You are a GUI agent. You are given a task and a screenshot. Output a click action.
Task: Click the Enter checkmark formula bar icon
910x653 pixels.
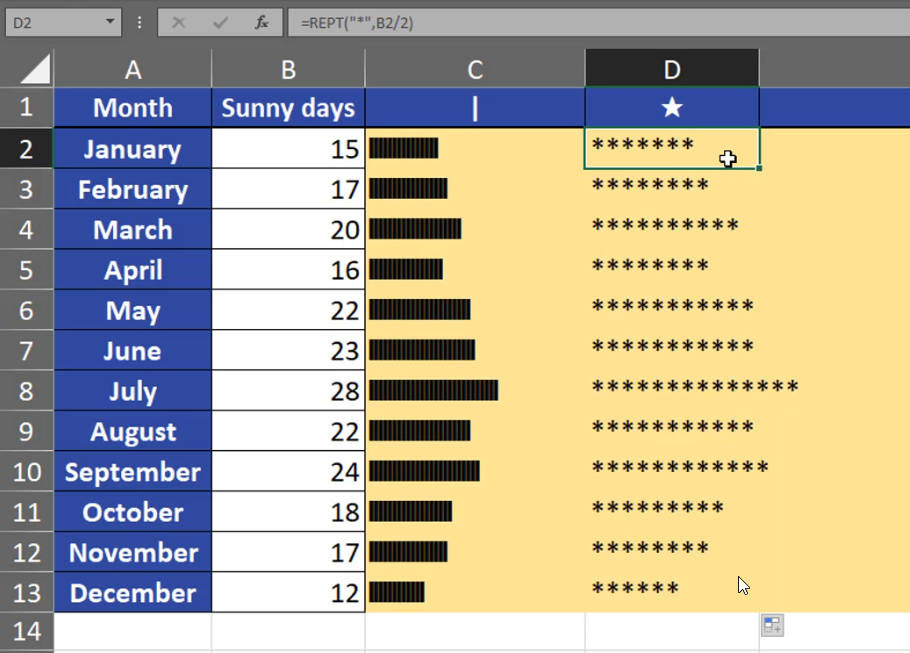220,22
